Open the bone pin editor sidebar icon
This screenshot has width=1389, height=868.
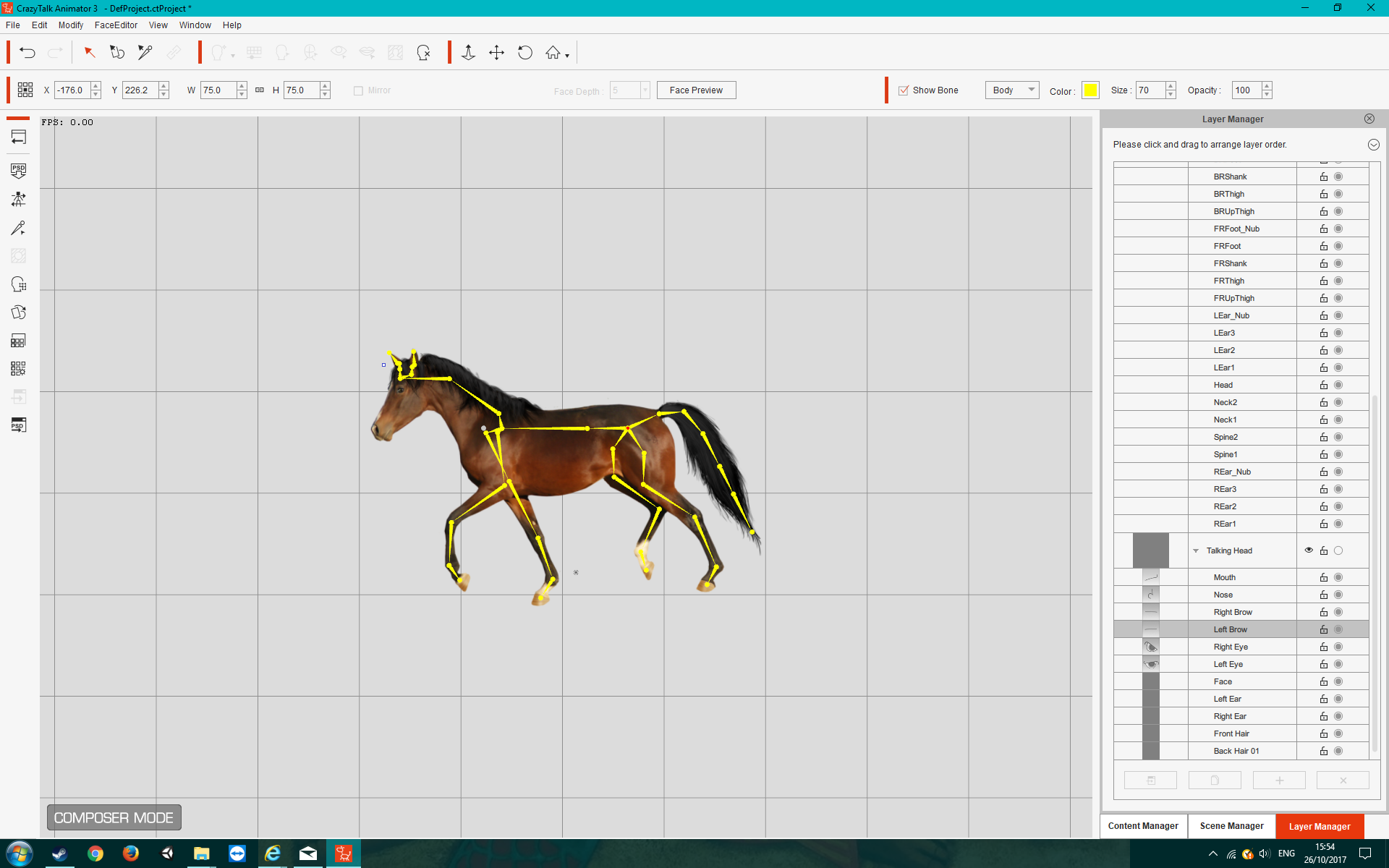point(19,228)
